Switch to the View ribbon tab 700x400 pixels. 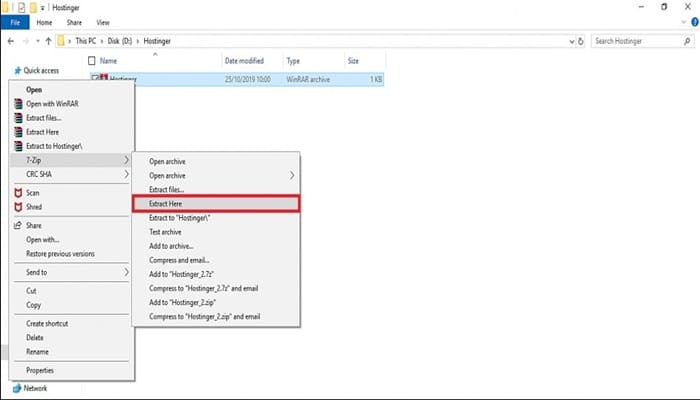103,22
